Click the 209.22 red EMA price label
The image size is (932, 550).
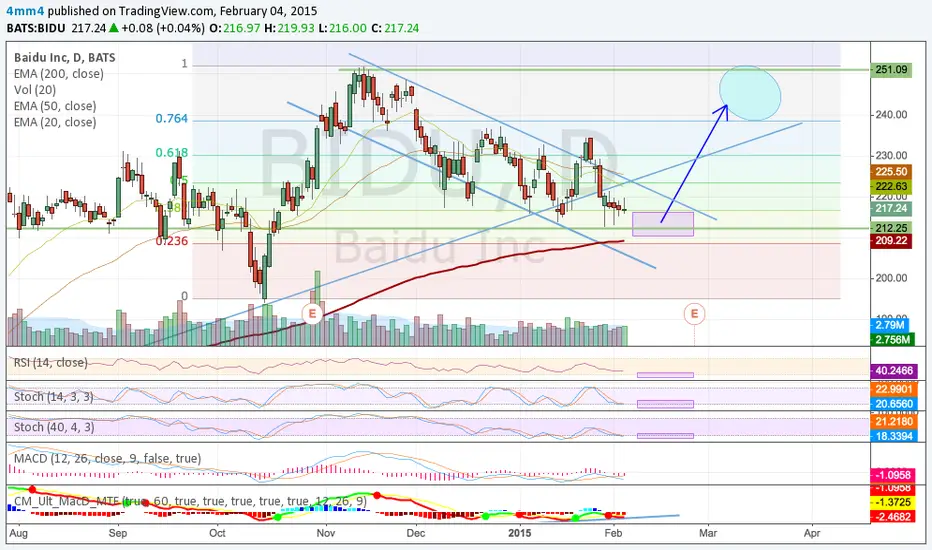pyautogui.click(x=891, y=241)
